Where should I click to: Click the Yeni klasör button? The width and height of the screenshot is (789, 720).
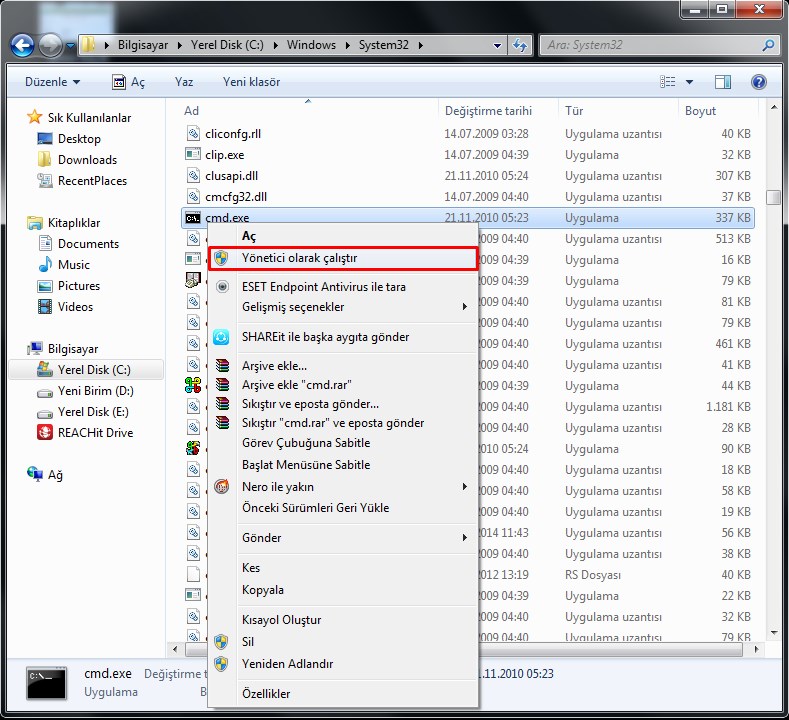pyautogui.click(x=251, y=82)
